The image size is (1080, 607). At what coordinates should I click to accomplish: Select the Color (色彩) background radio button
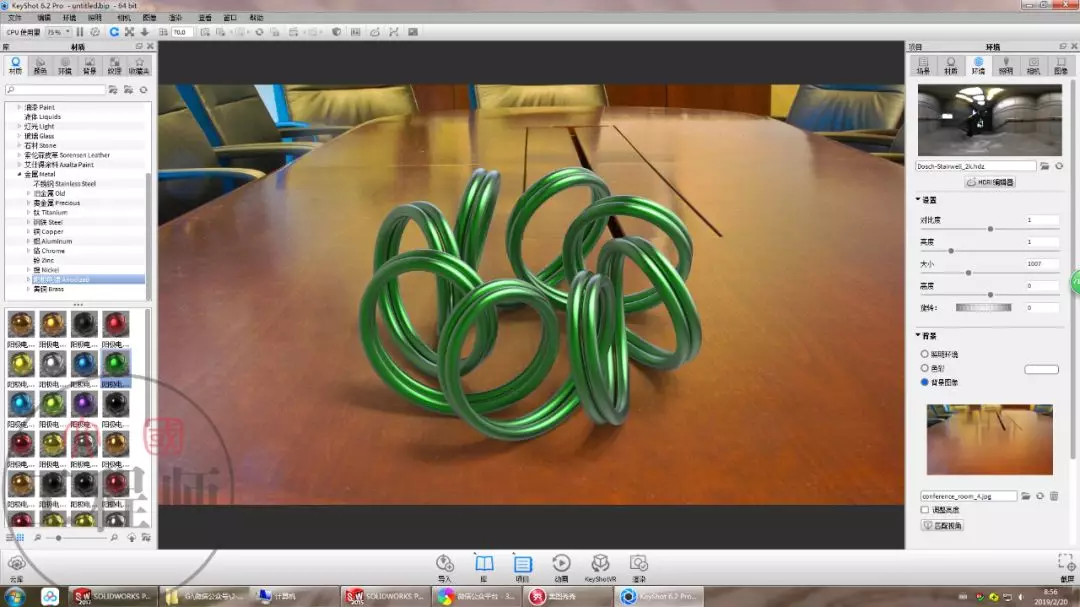[x=924, y=368]
